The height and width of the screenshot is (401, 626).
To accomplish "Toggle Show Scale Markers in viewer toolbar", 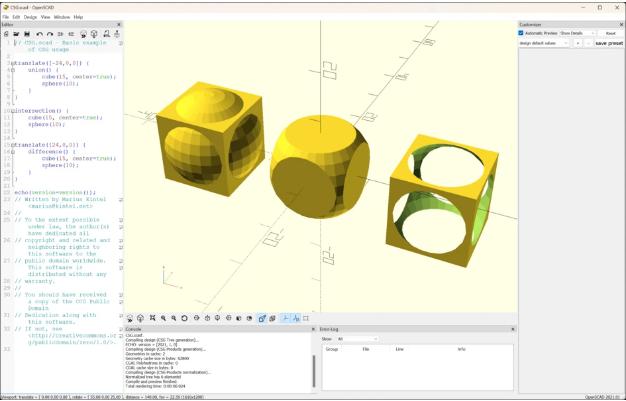I will click(296, 318).
